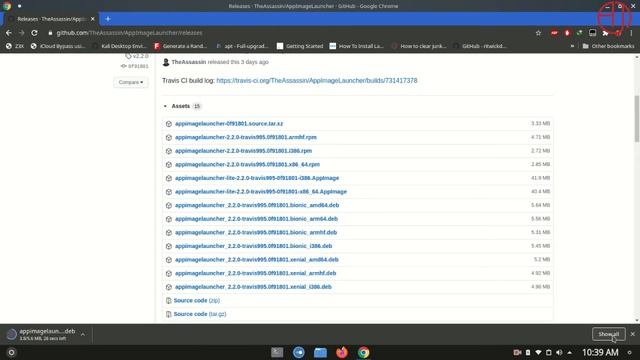Screen dimensions: 640x360
Task: Open the apt - Full-upgrade bookmark
Action: click(242, 46)
